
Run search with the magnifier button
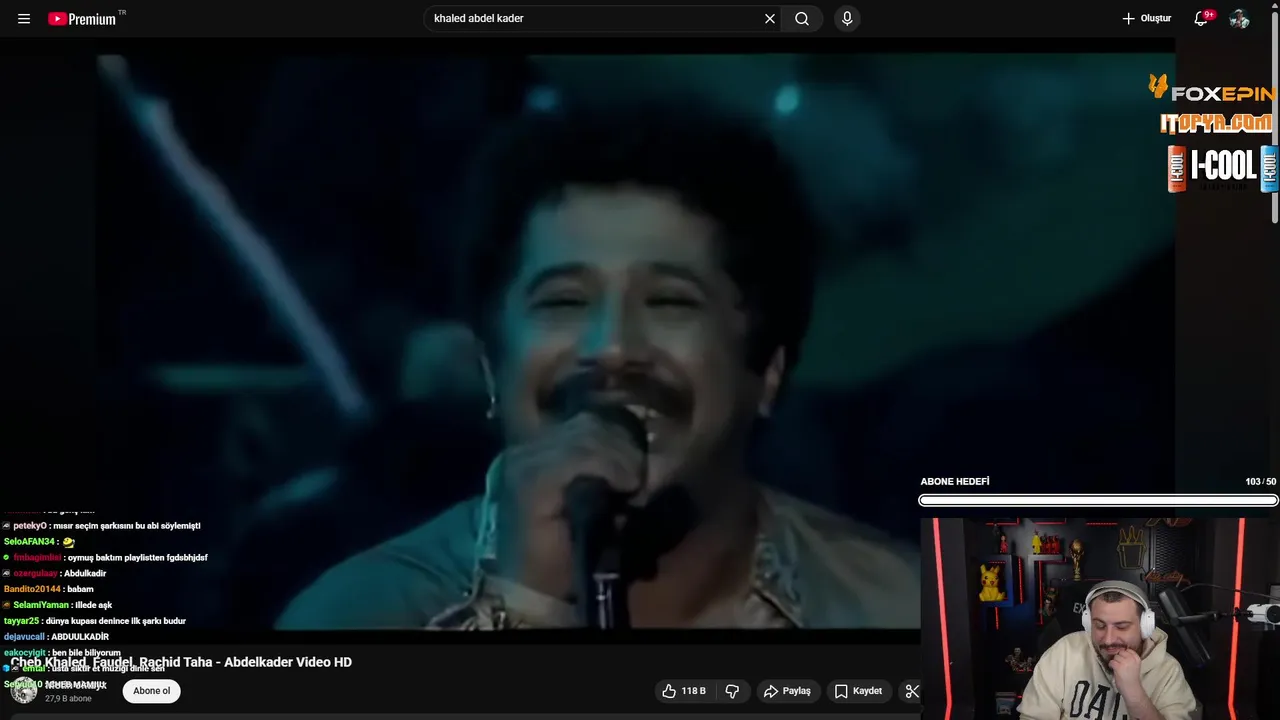pos(802,19)
